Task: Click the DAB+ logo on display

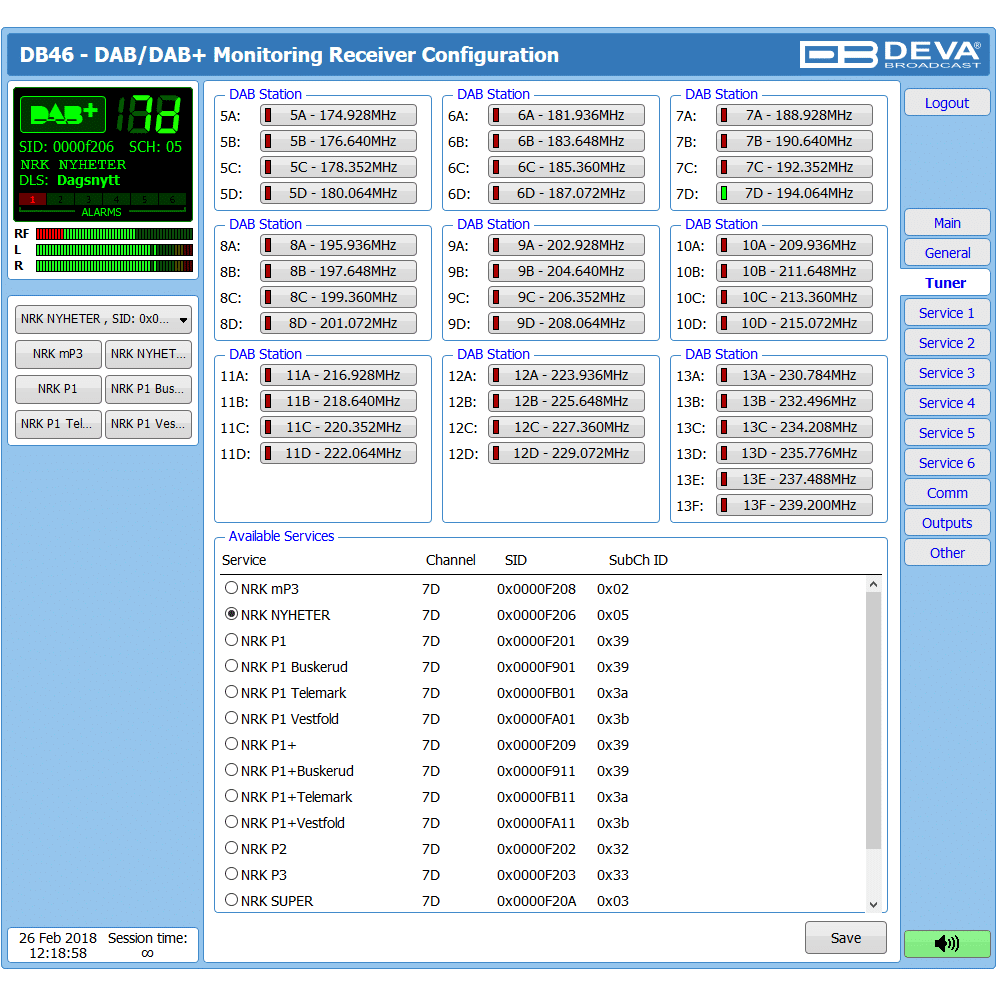Action: pyautogui.click(x=62, y=114)
